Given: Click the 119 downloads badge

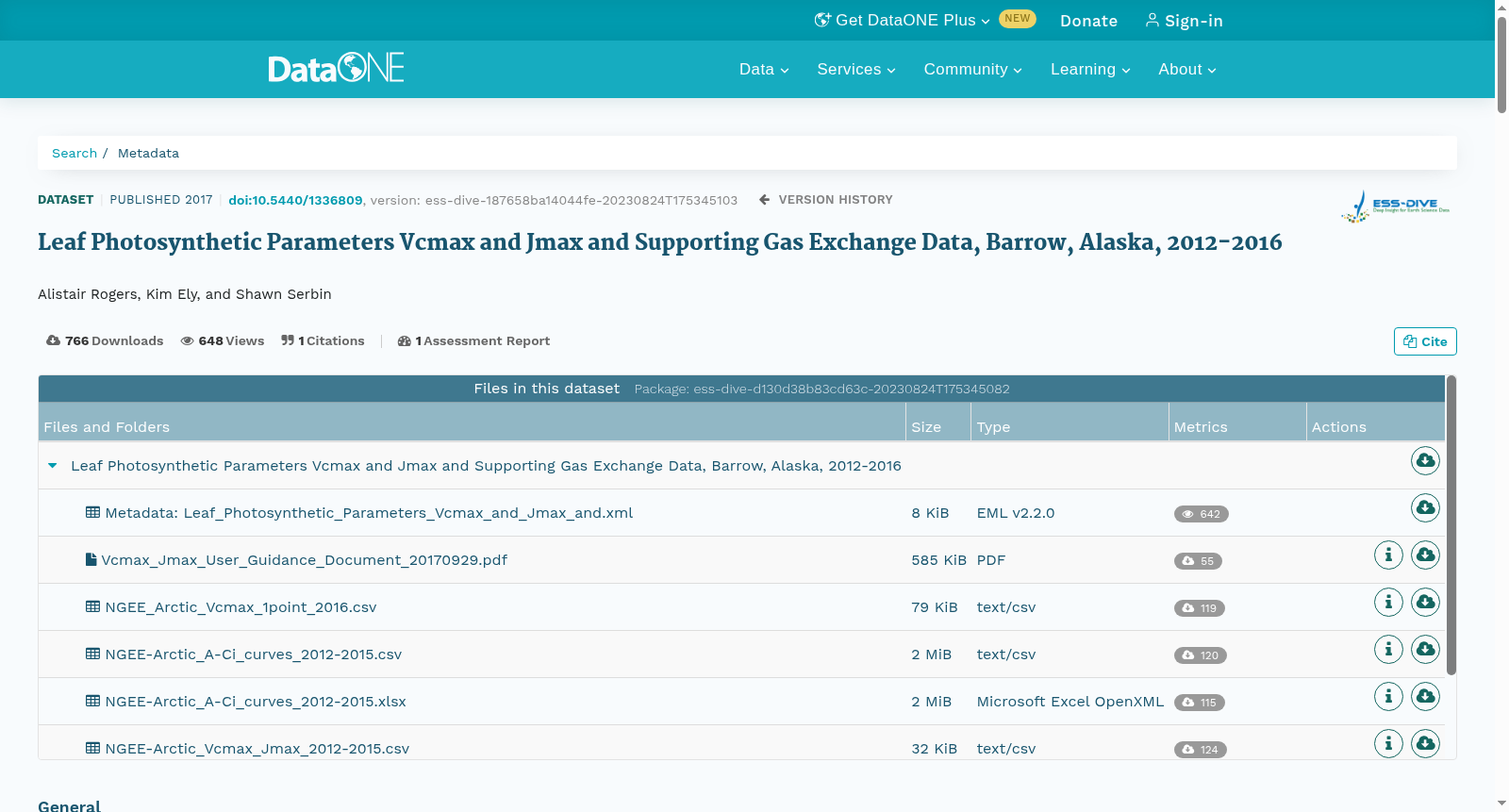Looking at the screenshot, I should coord(1200,608).
